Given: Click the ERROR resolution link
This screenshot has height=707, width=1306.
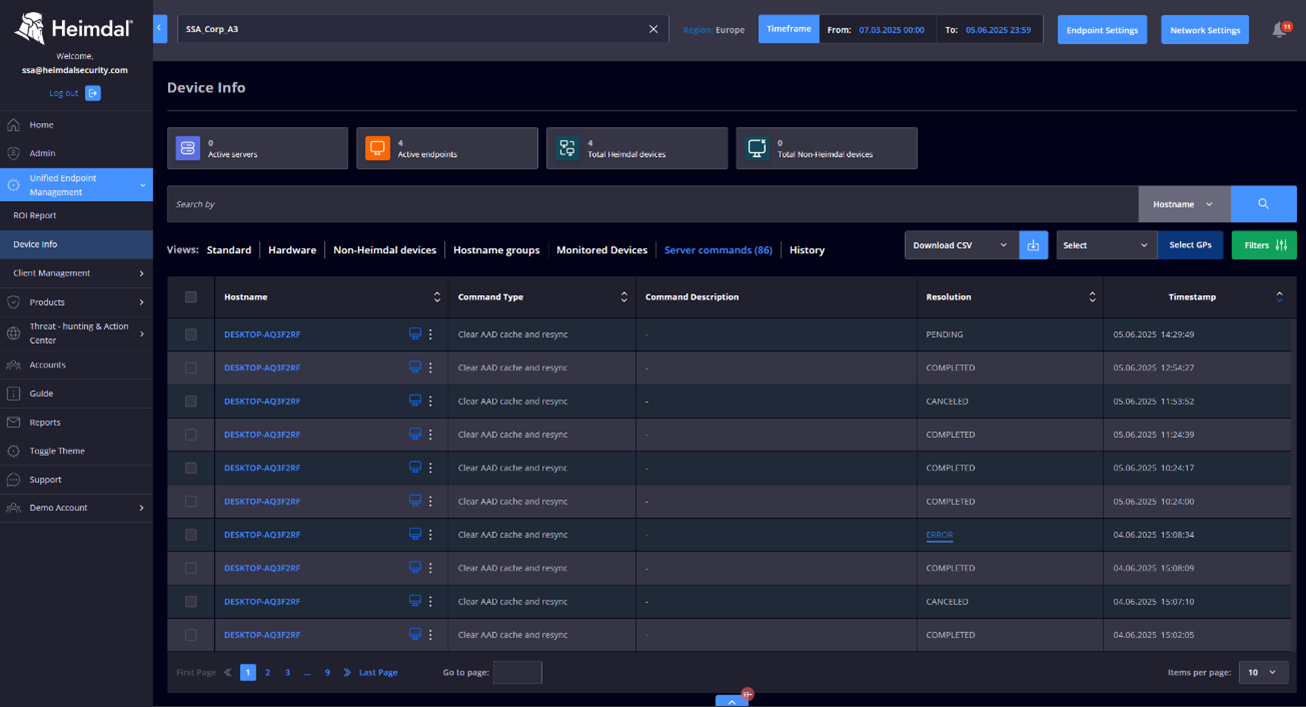Looking at the screenshot, I should click(x=939, y=535).
